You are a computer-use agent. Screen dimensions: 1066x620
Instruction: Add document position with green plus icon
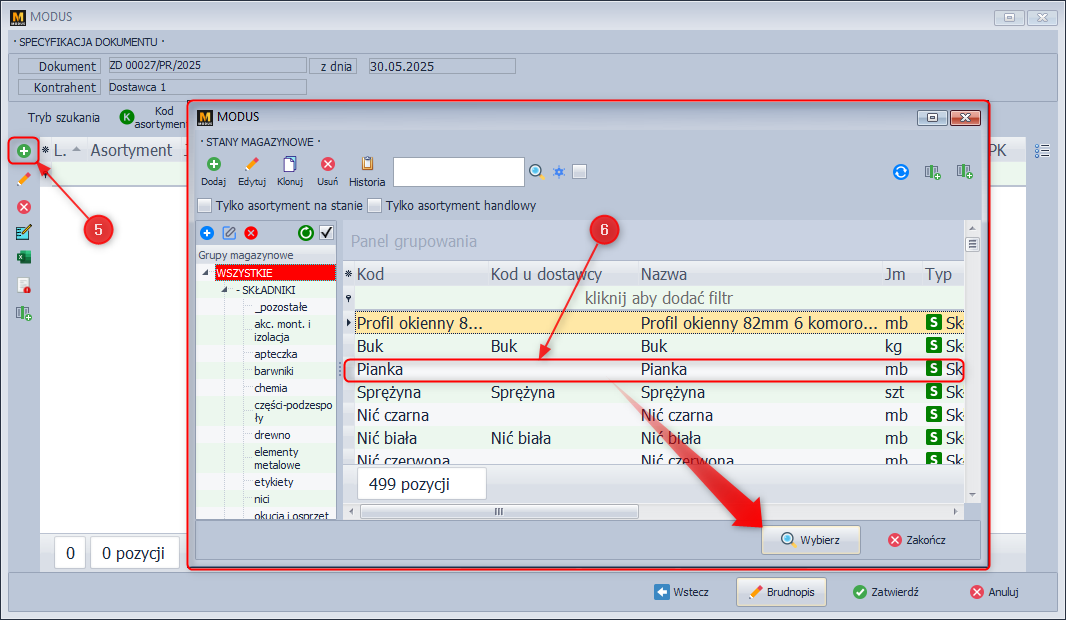pos(24,151)
